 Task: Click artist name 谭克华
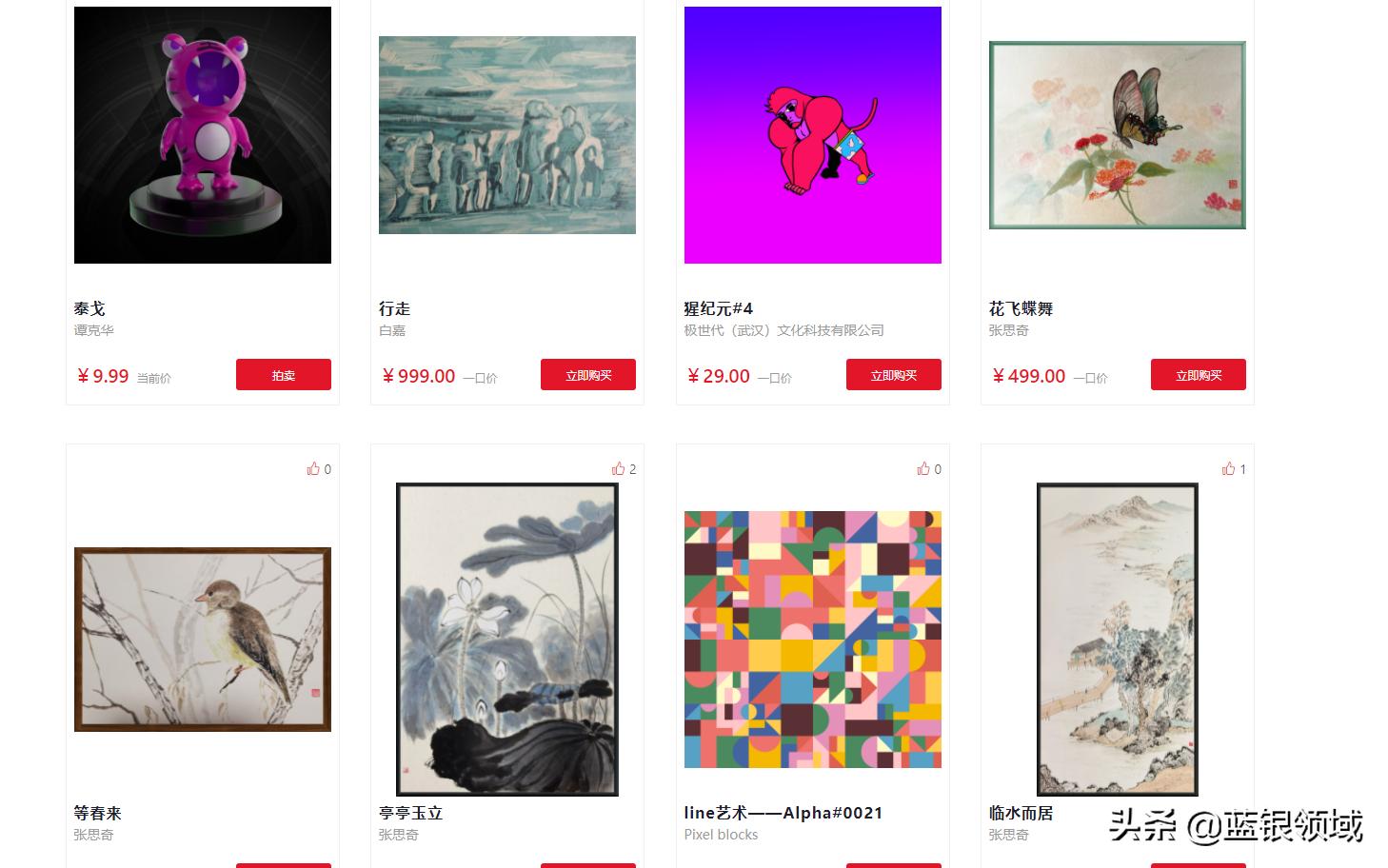(94, 330)
